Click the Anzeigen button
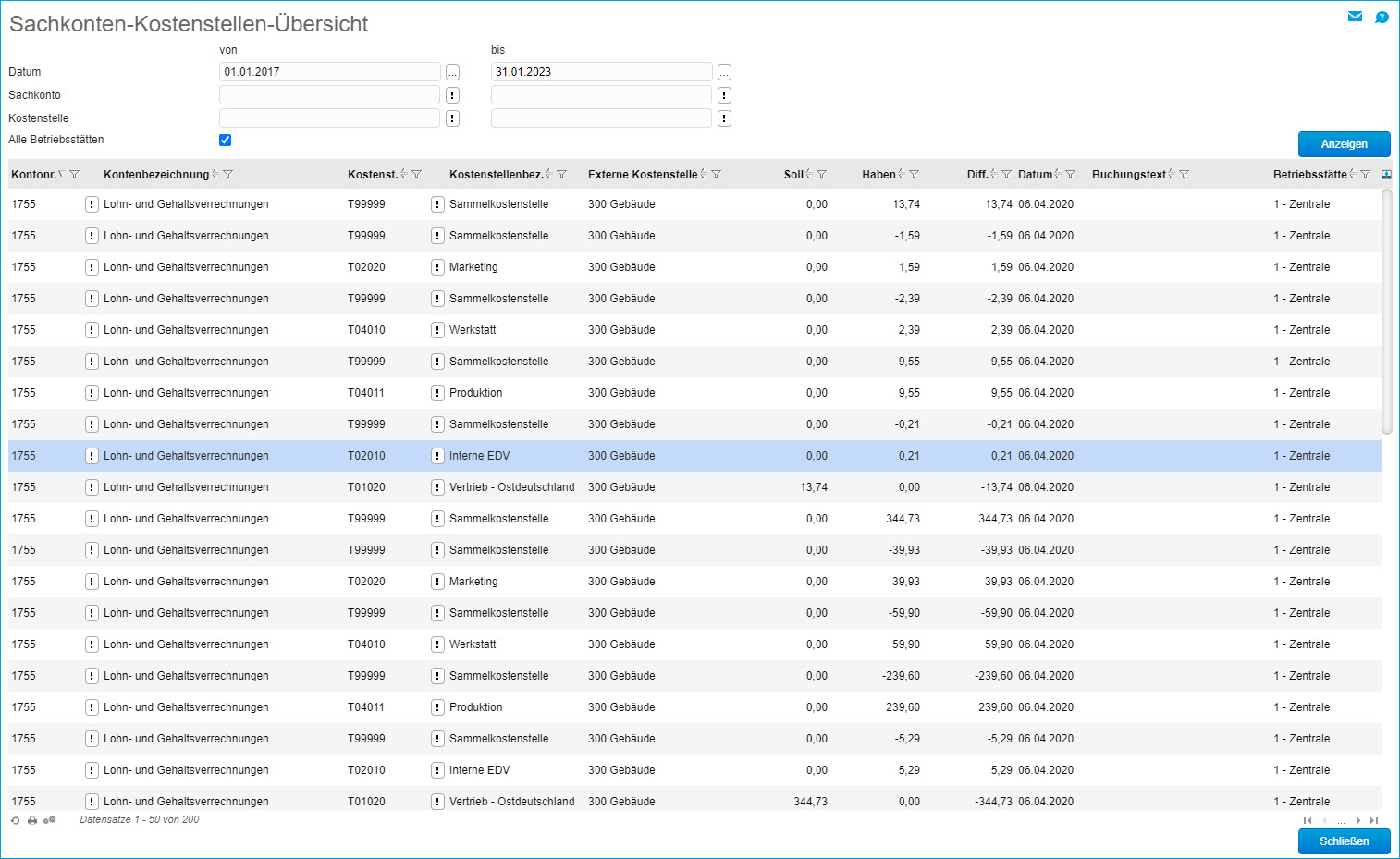The image size is (1400, 859). coord(1344,144)
